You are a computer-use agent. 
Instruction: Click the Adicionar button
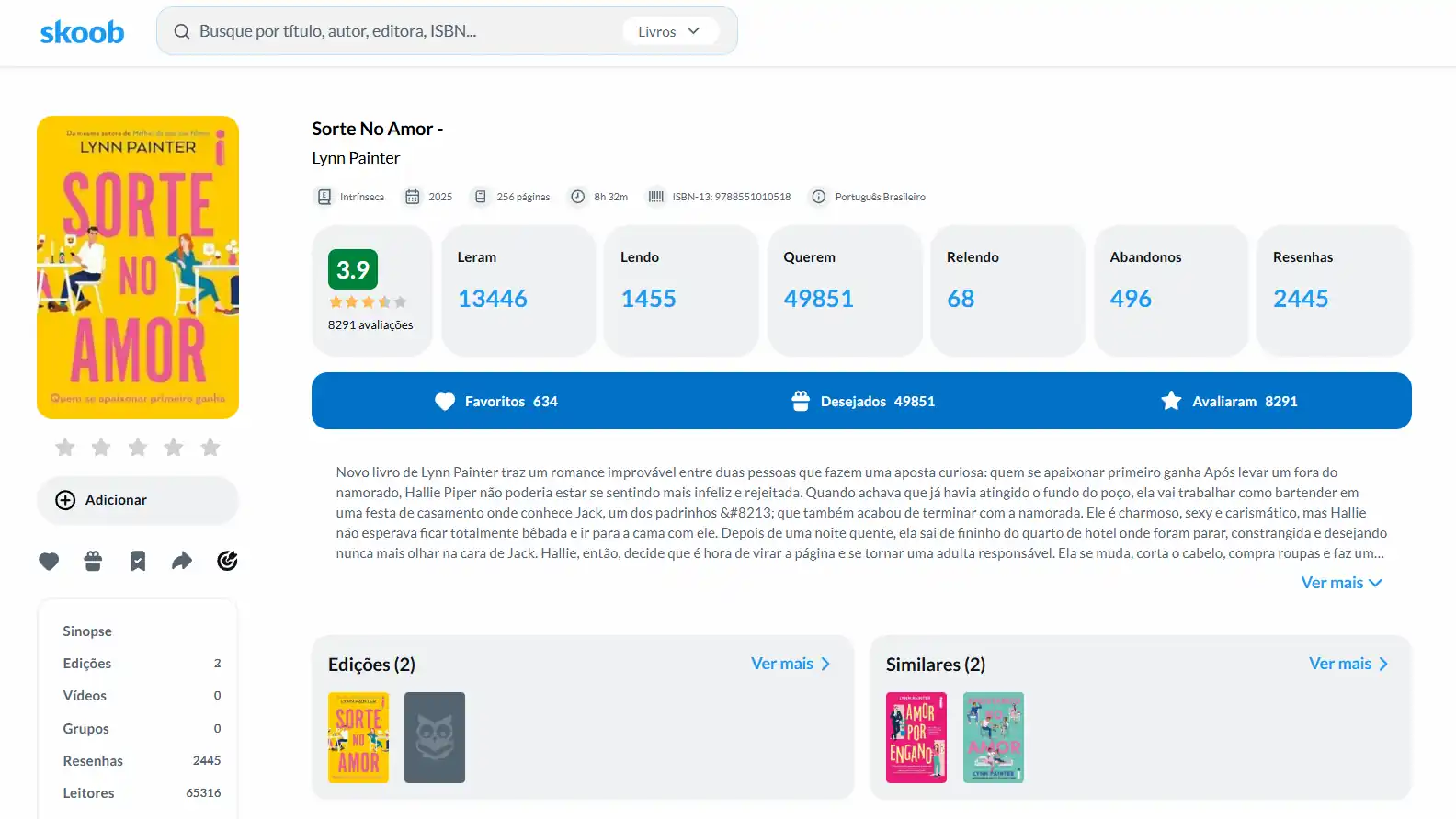point(138,500)
